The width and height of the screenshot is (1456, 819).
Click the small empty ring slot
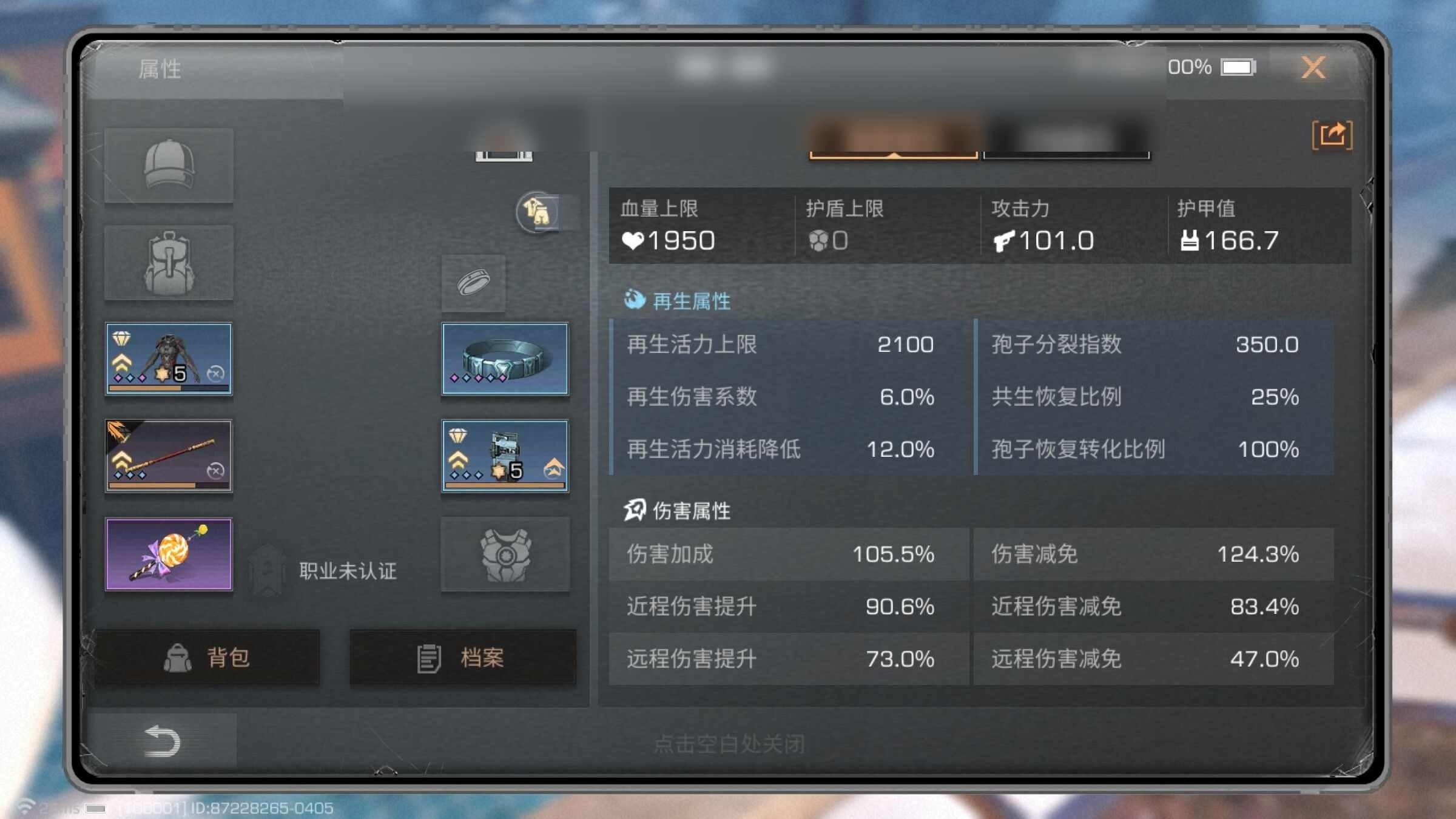click(473, 283)
